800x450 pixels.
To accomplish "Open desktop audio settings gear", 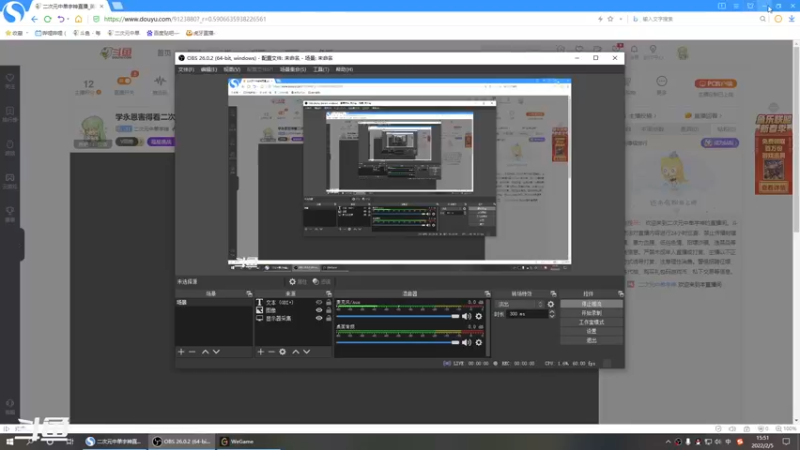I will click(479, 342).
